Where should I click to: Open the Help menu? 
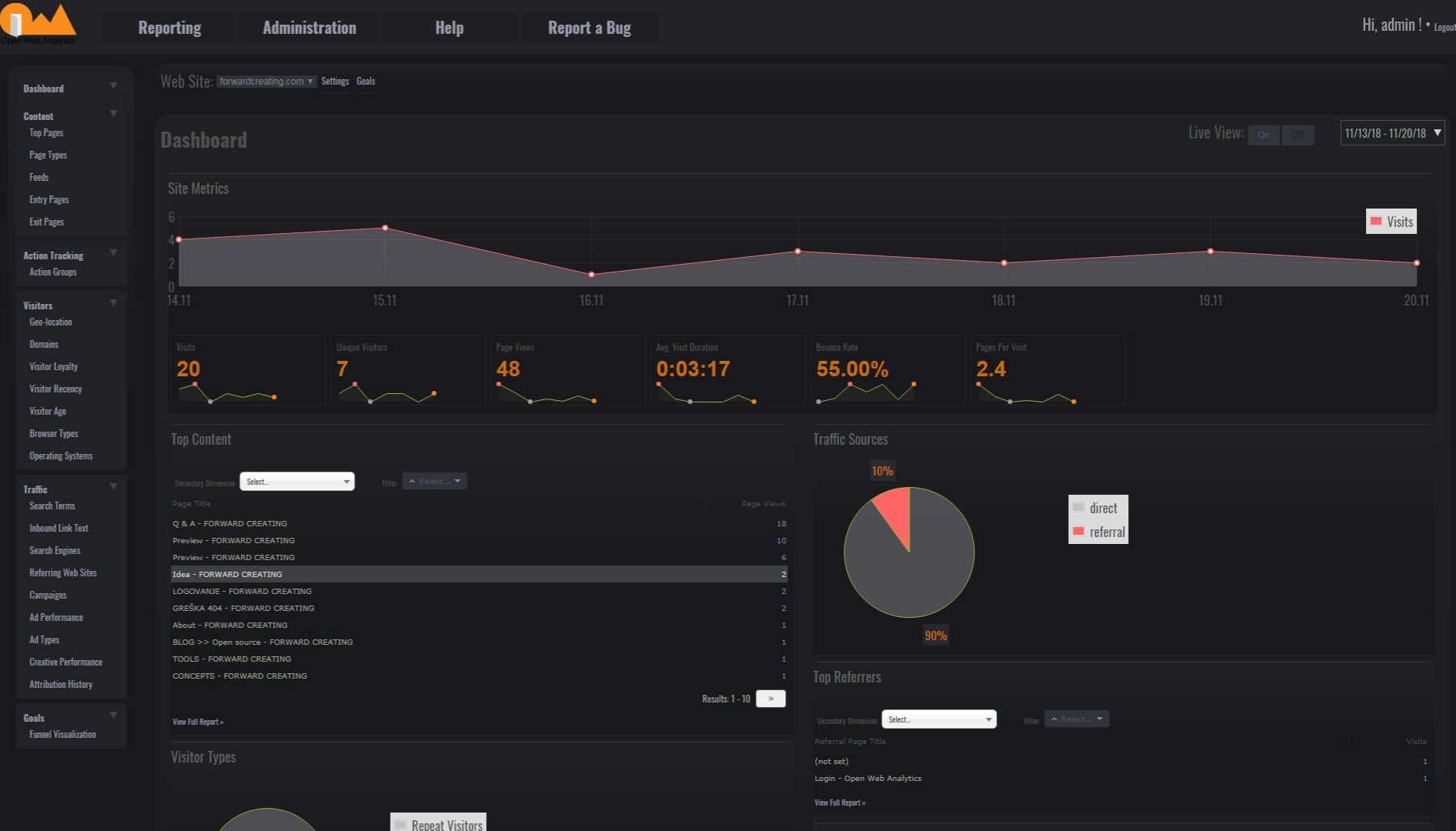tap(449, 28)
